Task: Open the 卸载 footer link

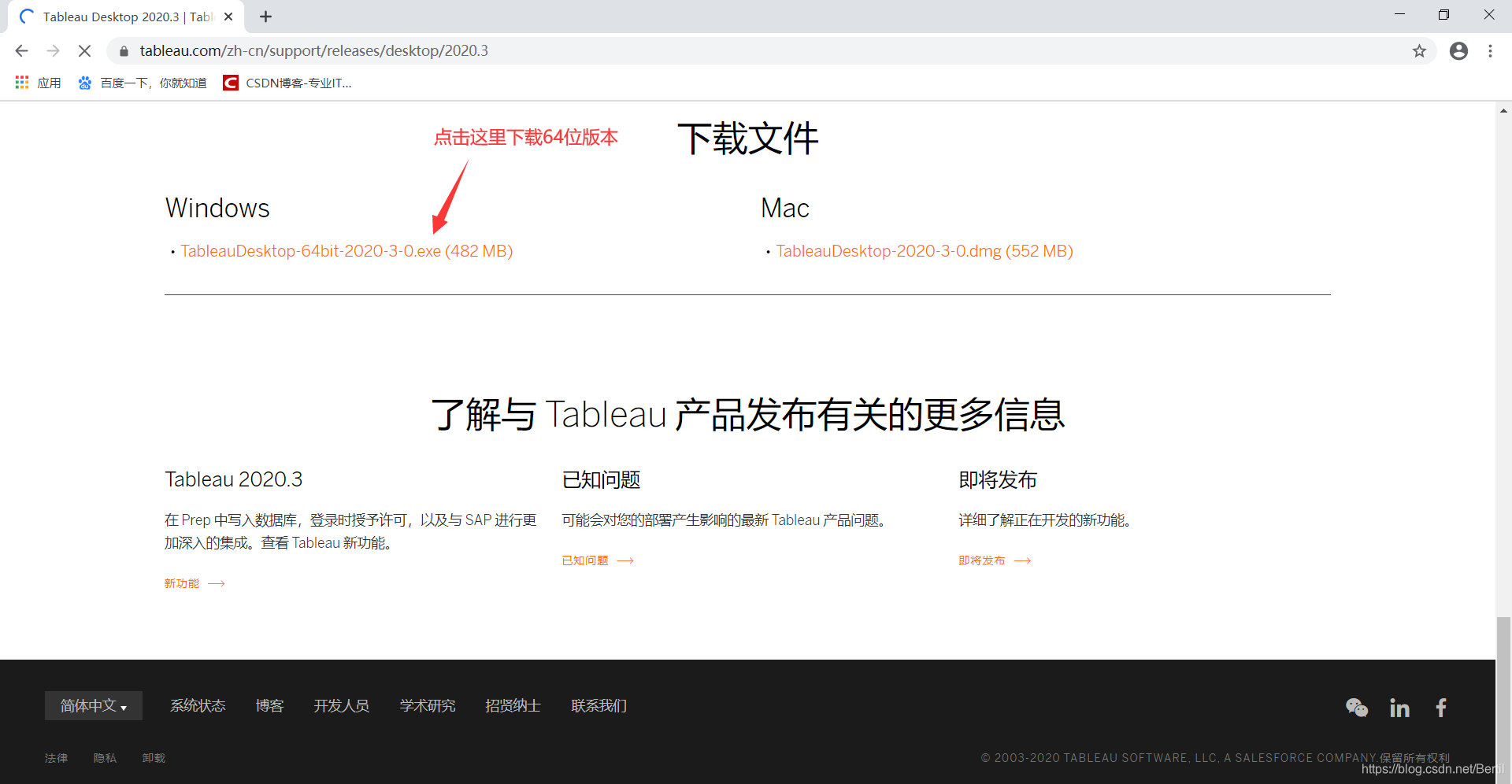Action: (x=154, y=758)
